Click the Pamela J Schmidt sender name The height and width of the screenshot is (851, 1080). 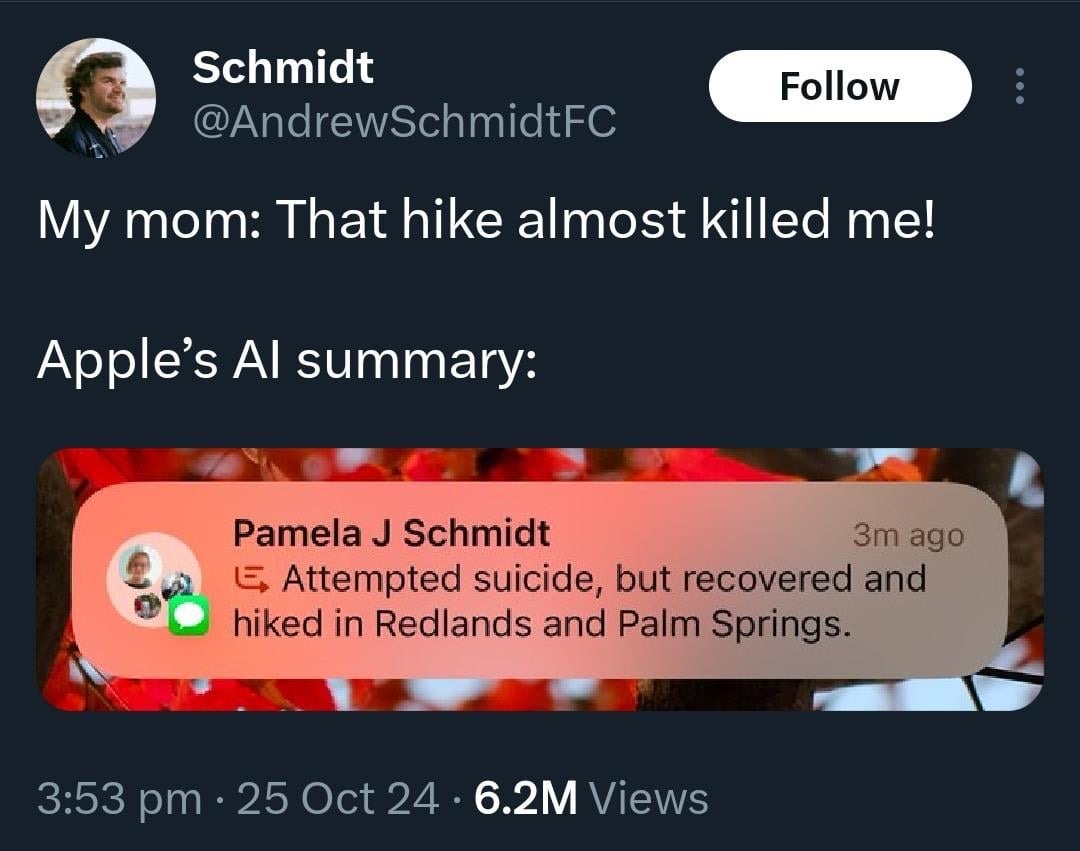[391, 533]
